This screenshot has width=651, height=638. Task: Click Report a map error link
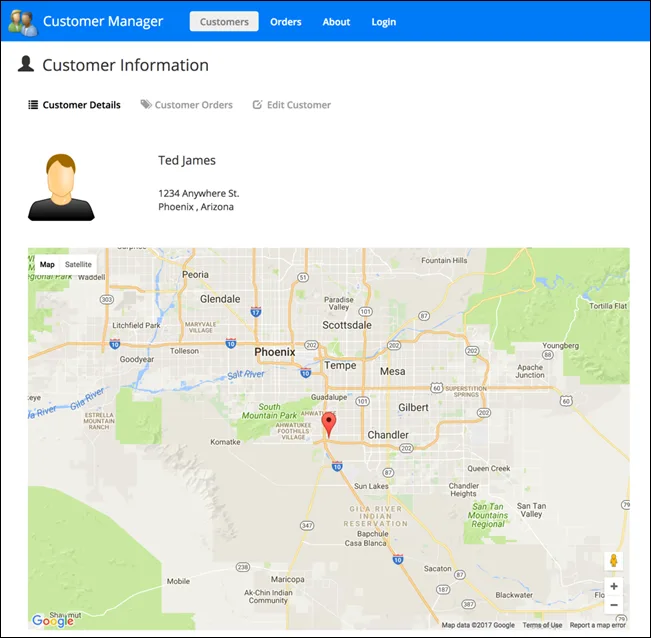[x=597, y=625]
